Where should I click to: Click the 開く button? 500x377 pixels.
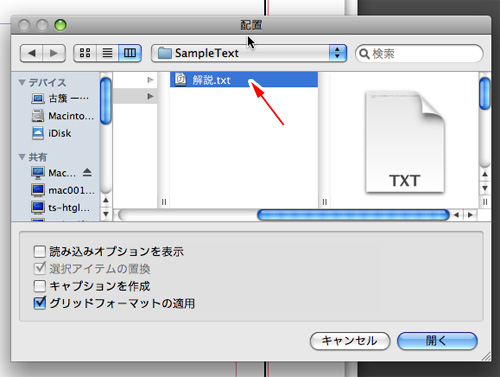pos(437,341)
